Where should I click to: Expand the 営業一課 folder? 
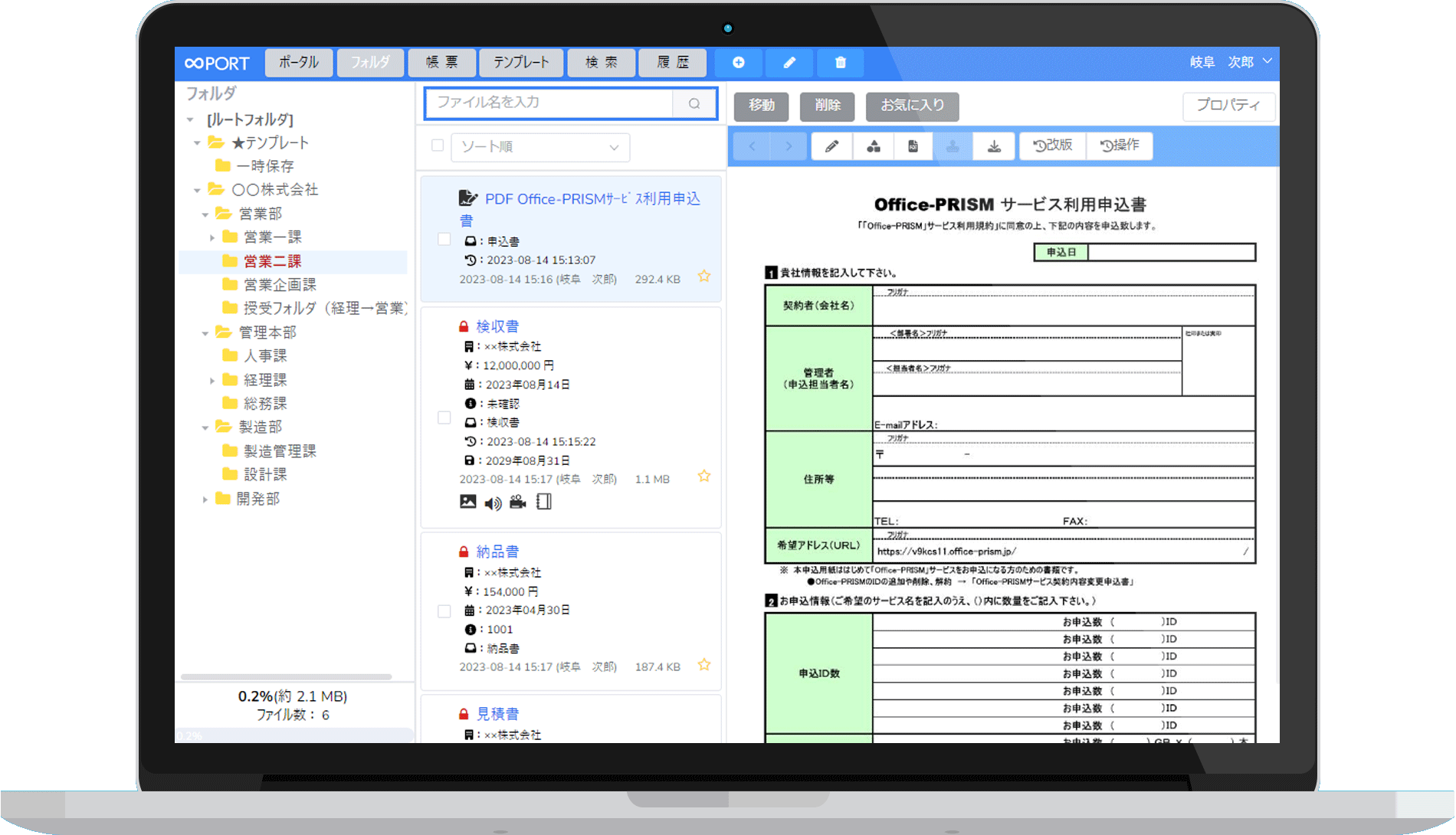(x=212, y=237)
